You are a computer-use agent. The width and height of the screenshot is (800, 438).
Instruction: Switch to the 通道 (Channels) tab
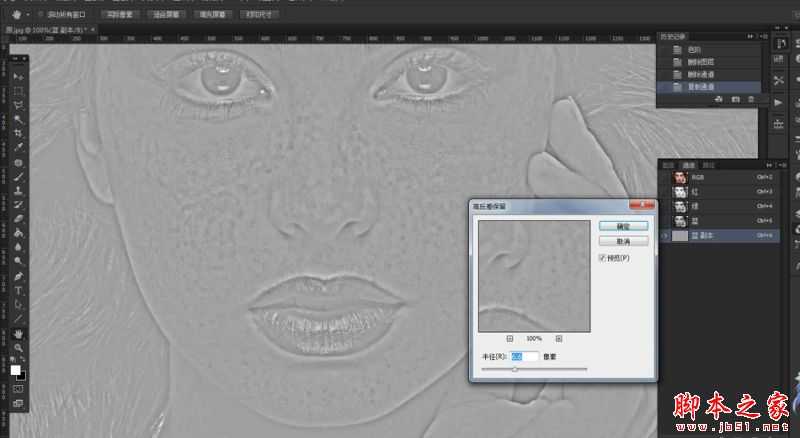coord(688,164)
